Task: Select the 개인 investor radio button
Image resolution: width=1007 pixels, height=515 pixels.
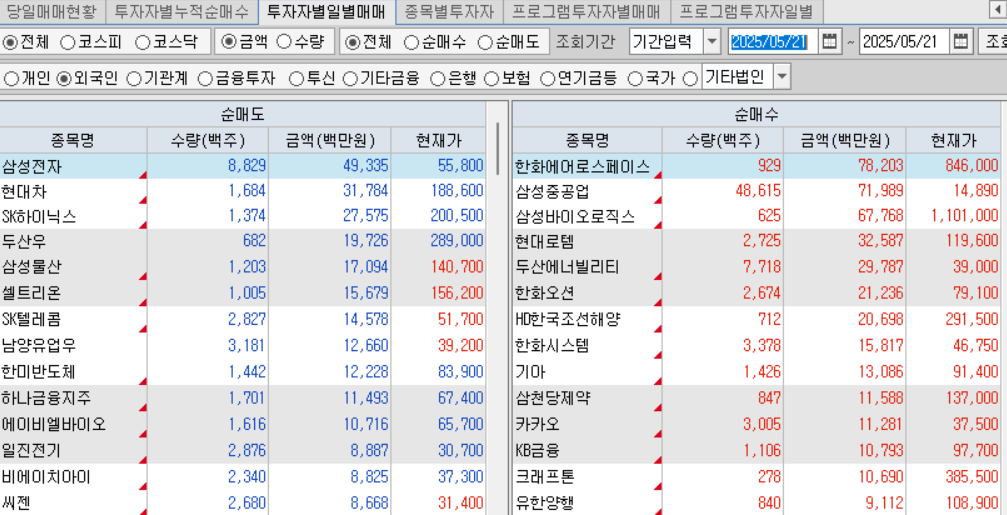Action: pyautogui.click(x=11, y=78)
